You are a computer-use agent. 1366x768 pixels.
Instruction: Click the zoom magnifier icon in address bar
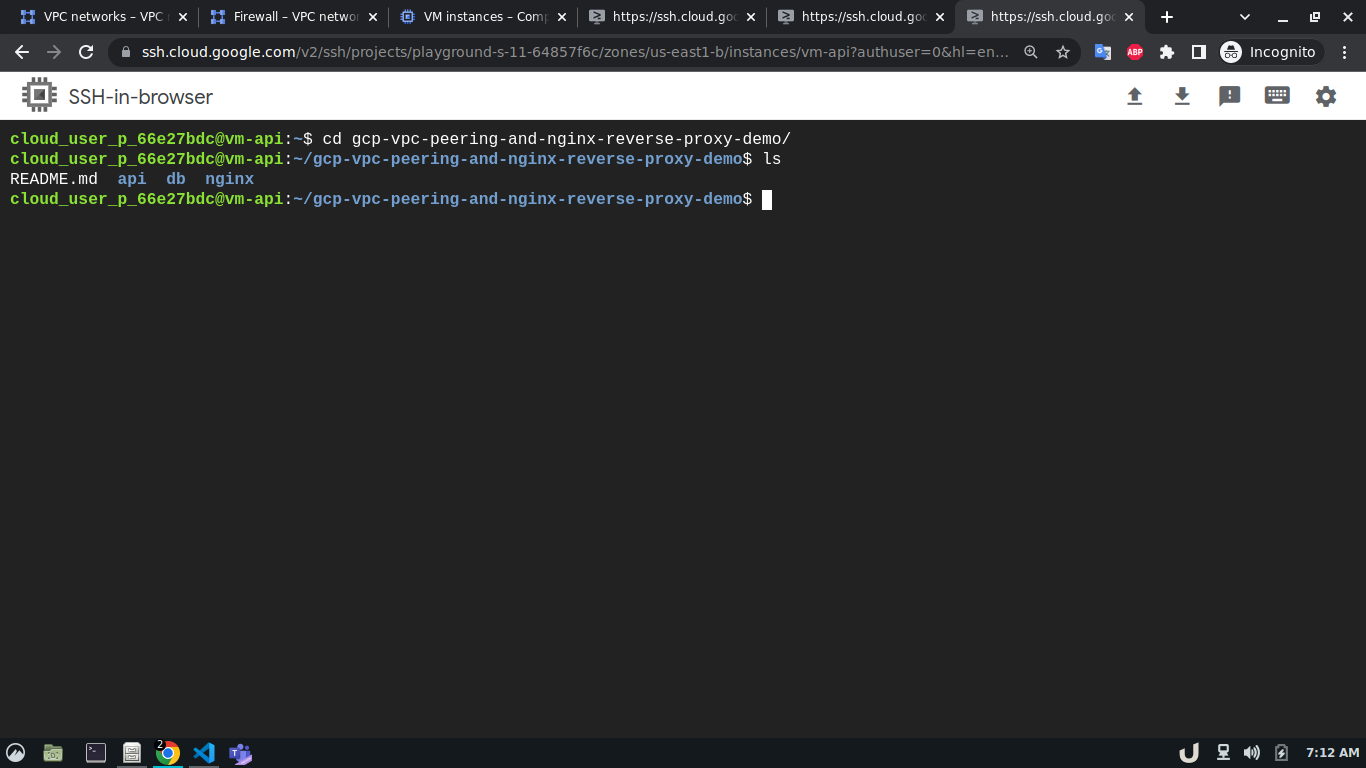tap(1031, 52)
